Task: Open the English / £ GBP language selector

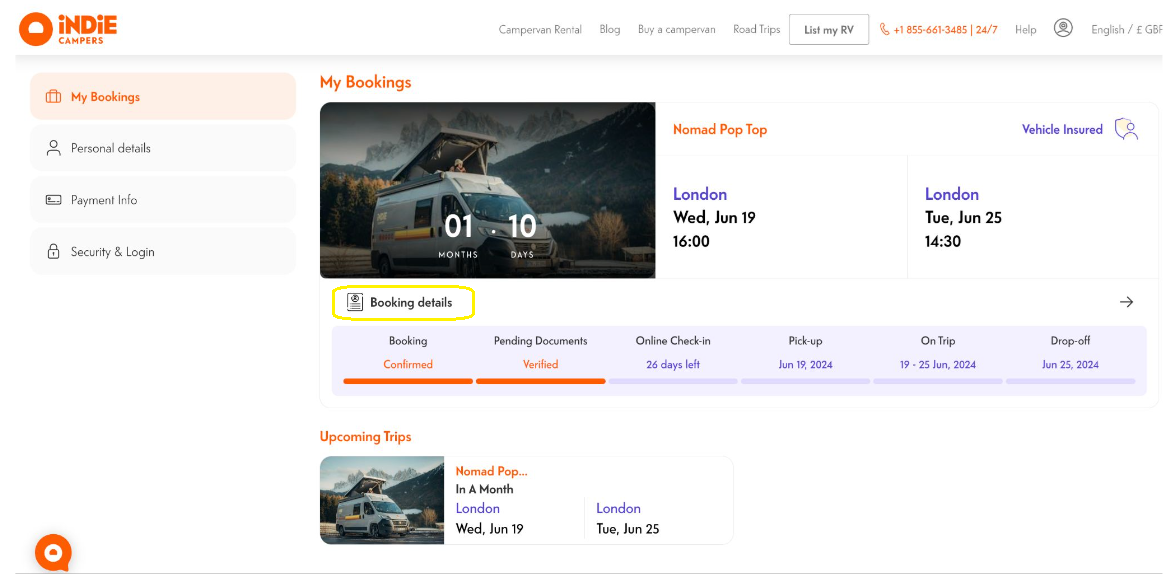Action: coord(1125,30)
